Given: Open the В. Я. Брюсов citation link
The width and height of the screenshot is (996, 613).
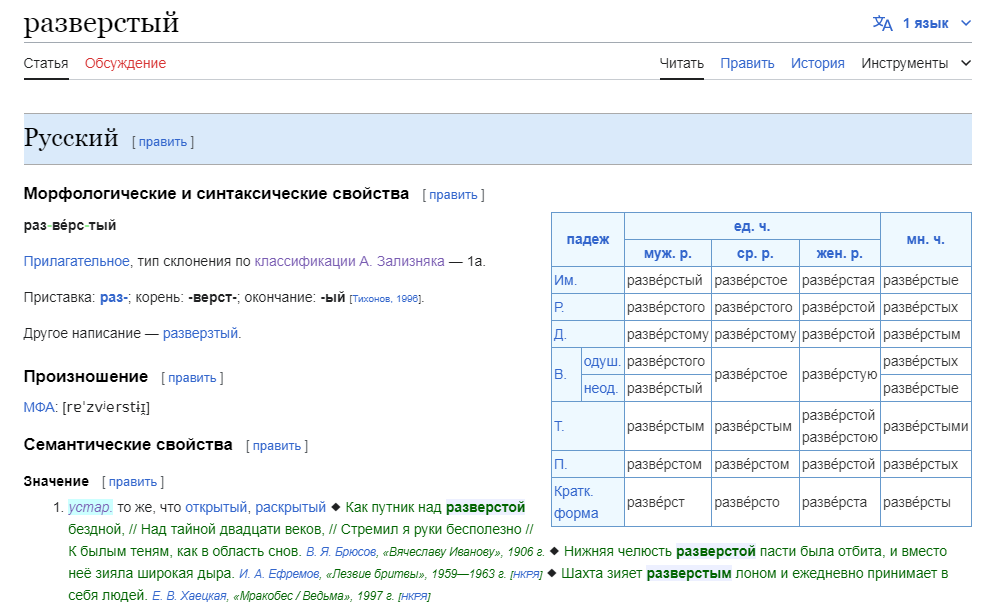Looking at the screenshot, I should point(340,551).
